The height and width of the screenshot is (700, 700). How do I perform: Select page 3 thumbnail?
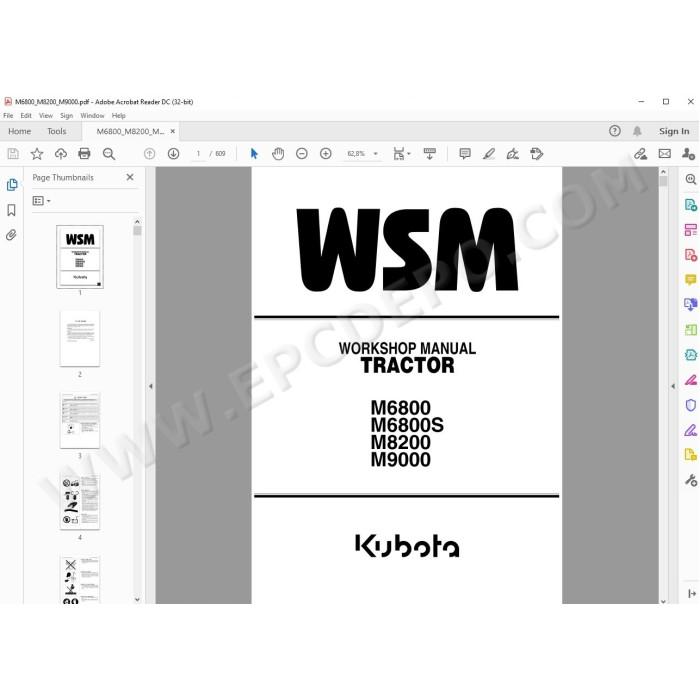point(80,421)
